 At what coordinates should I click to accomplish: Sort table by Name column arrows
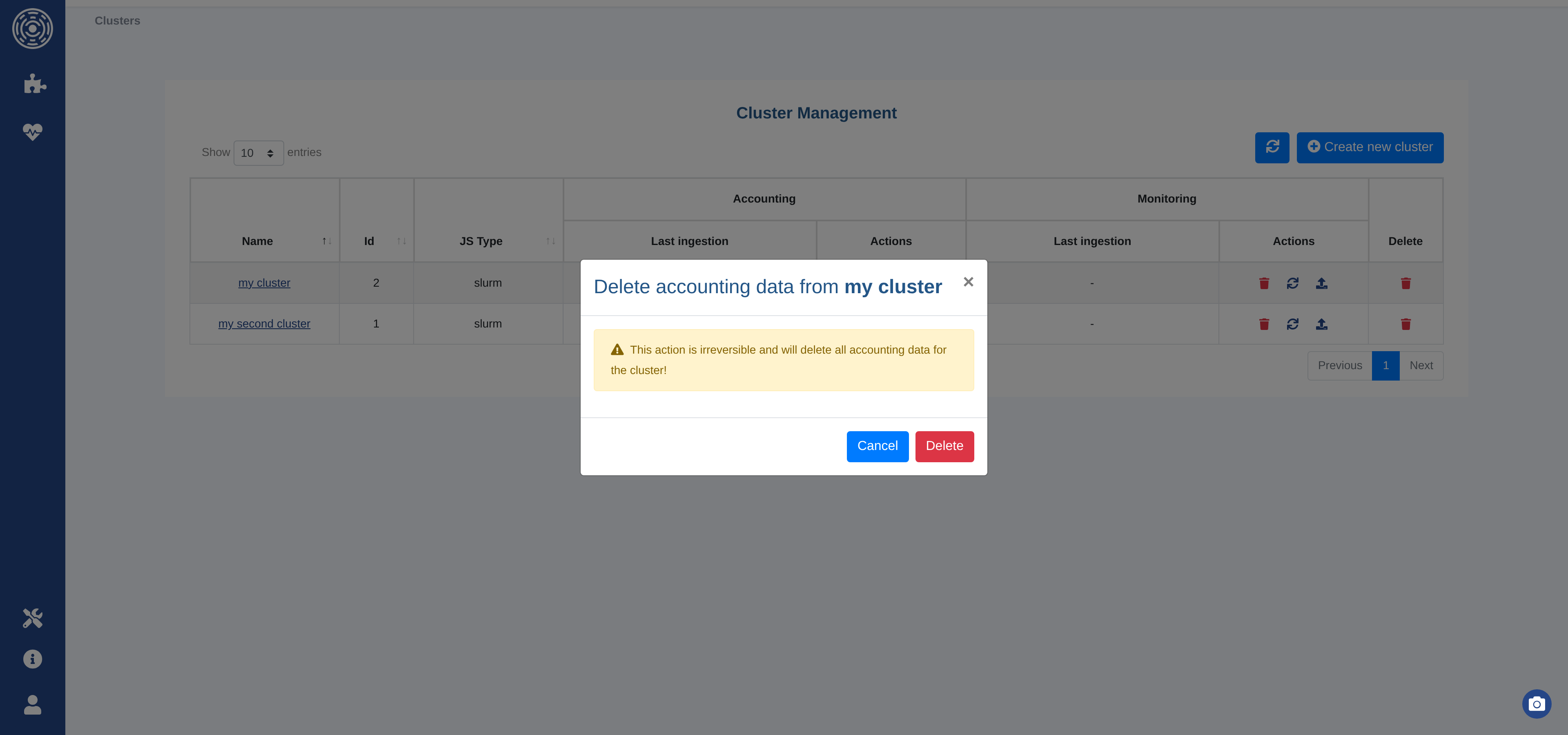pyautogui.click(x=326, y=241)
